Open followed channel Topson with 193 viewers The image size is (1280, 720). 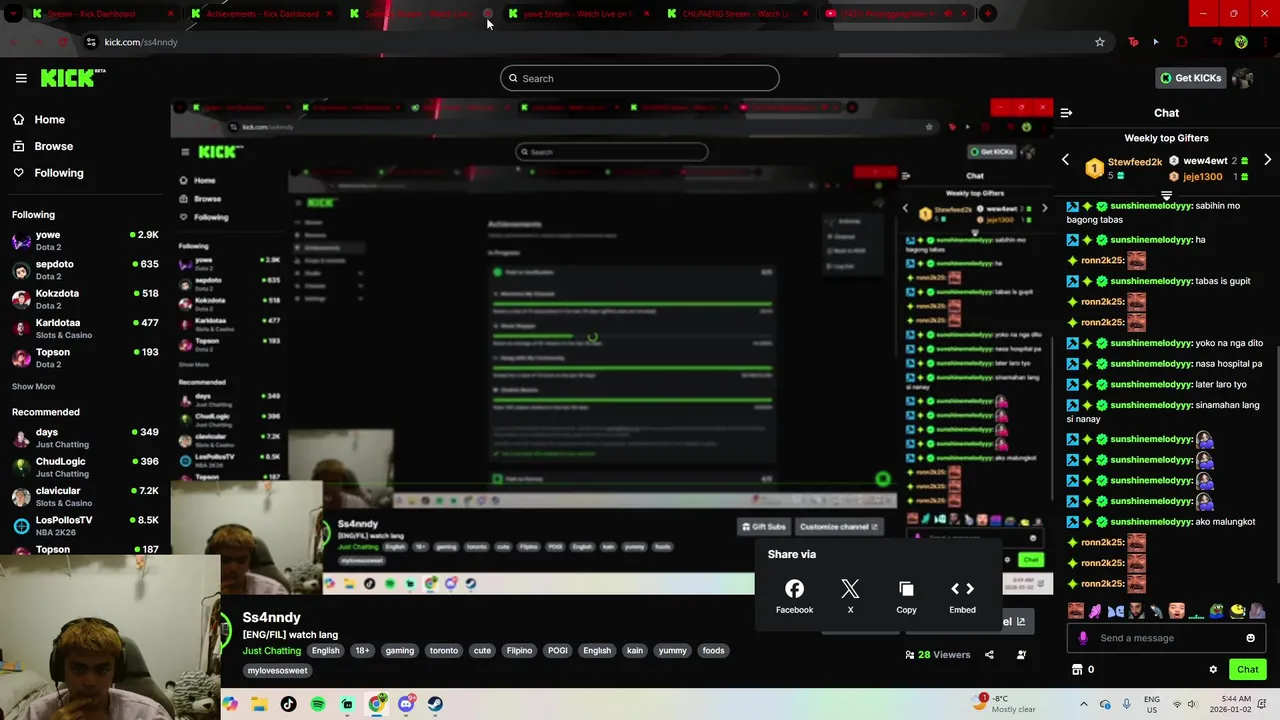85,358
